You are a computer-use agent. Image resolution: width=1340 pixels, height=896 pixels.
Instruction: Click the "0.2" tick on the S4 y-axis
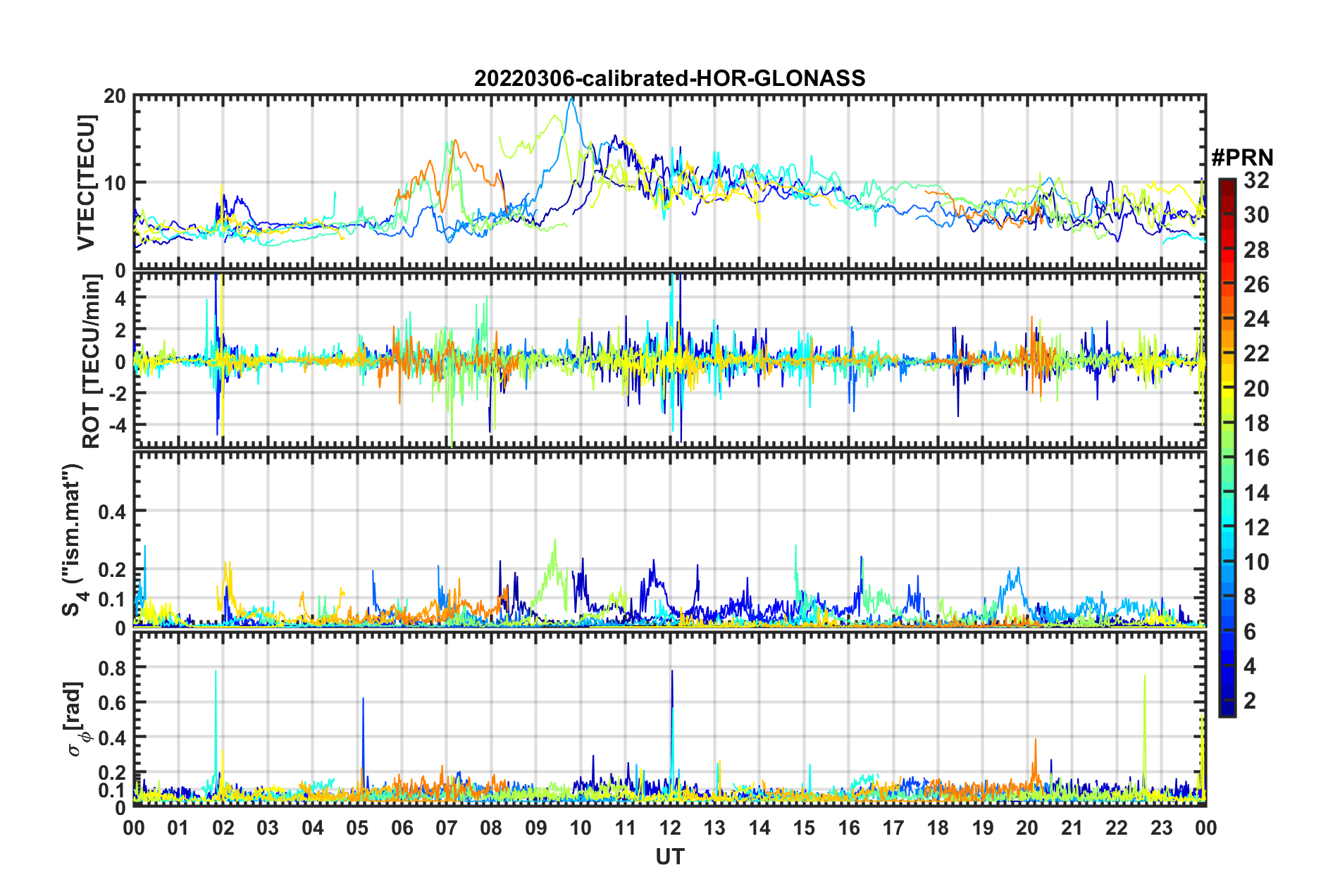pyautogui.click(x=112, y=570)
